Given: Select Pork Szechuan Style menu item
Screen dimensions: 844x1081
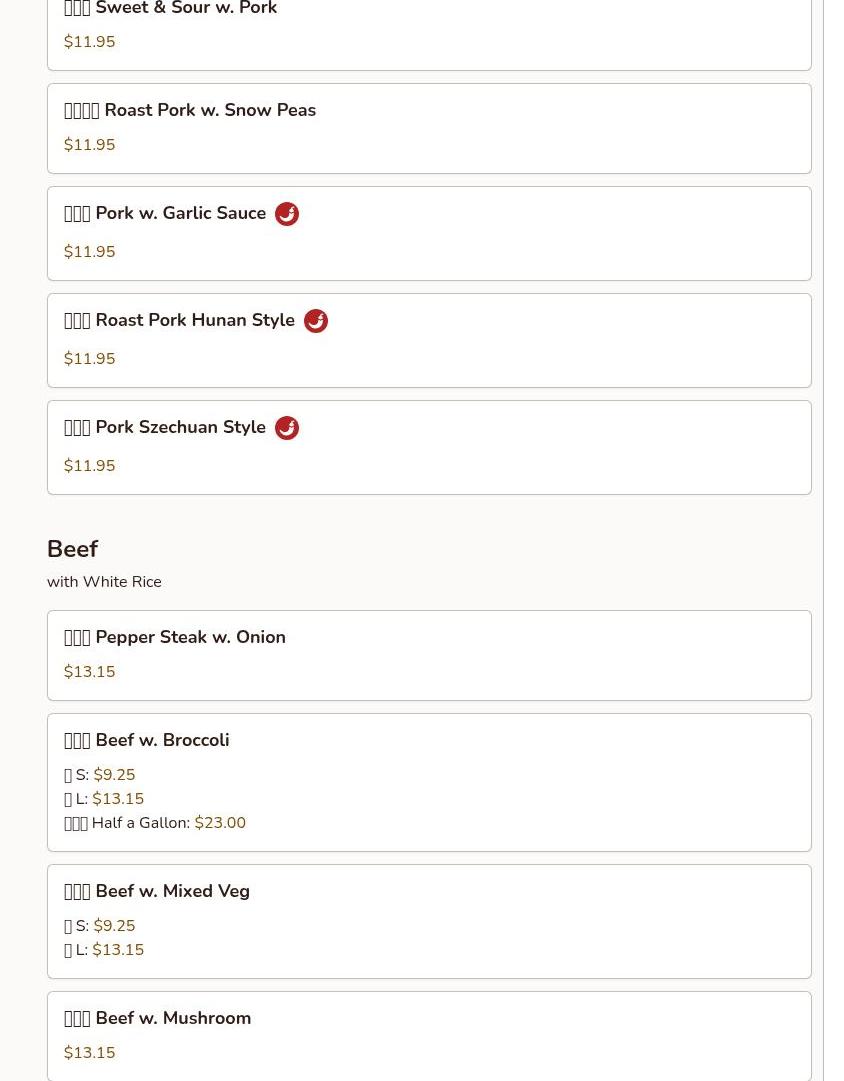Looking at the screenshot, I should [429, 447].
